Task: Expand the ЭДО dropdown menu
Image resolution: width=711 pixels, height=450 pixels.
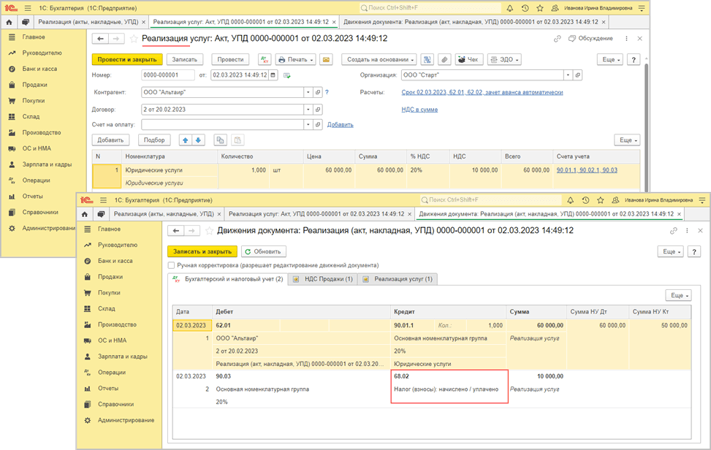Action: 506,60
